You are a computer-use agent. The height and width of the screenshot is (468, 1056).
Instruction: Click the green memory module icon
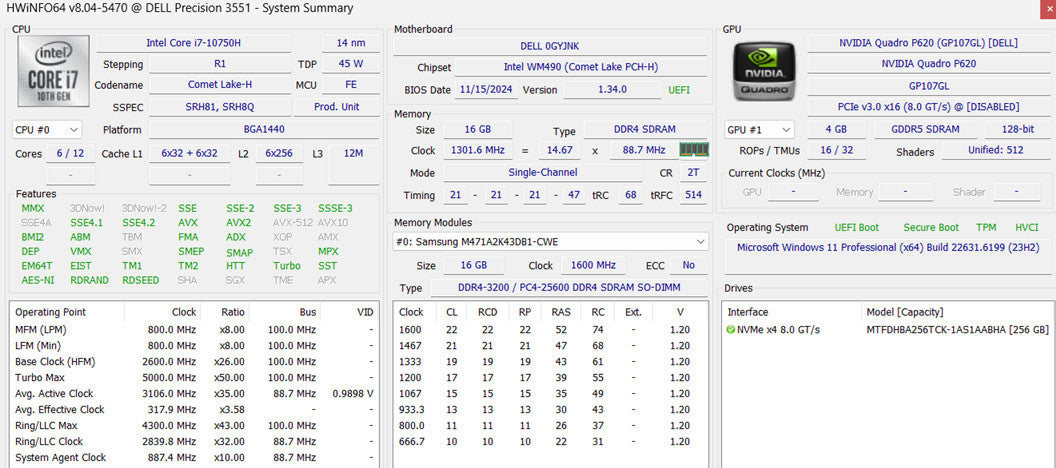tap(694, 149)
